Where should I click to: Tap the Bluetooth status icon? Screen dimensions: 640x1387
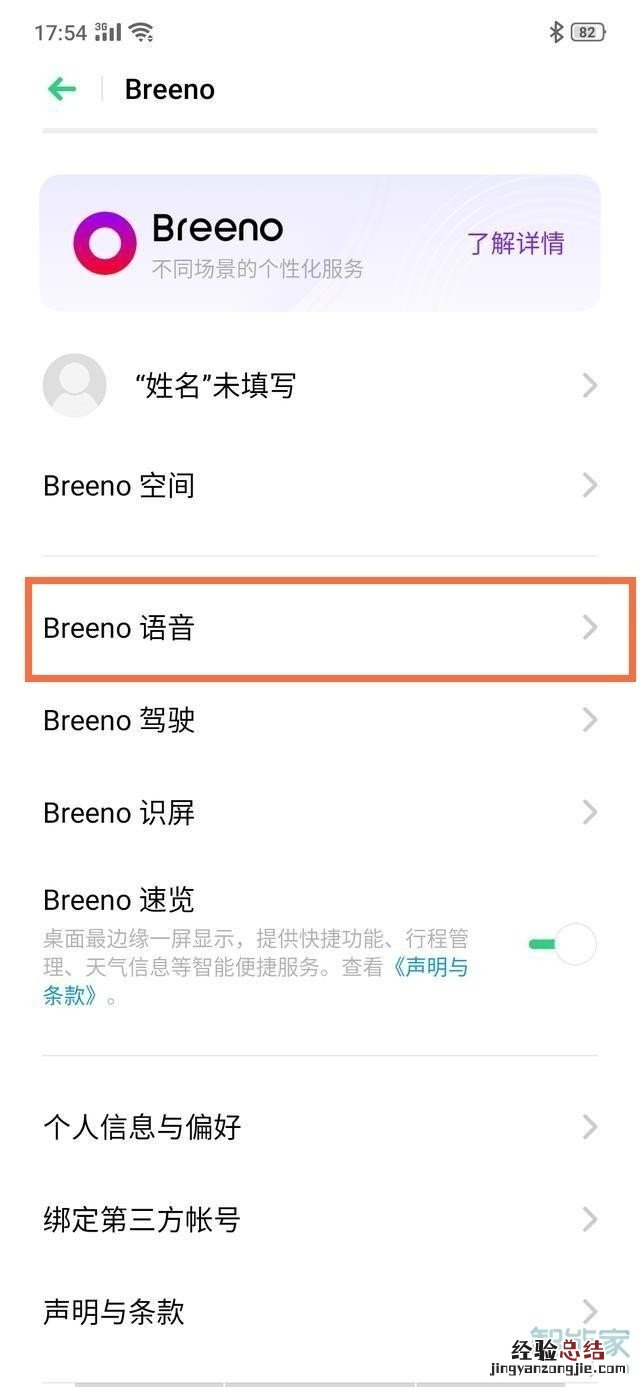[x=557, y=32]
